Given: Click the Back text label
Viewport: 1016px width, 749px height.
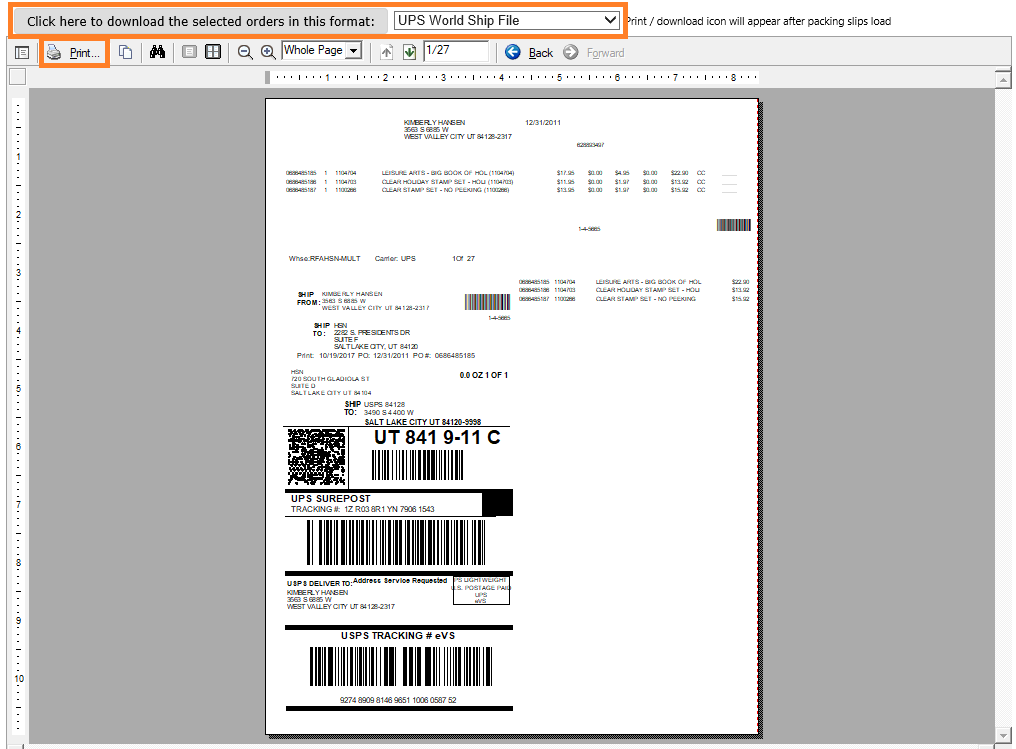Looking at the screenshot, I should tap(540, 53).
